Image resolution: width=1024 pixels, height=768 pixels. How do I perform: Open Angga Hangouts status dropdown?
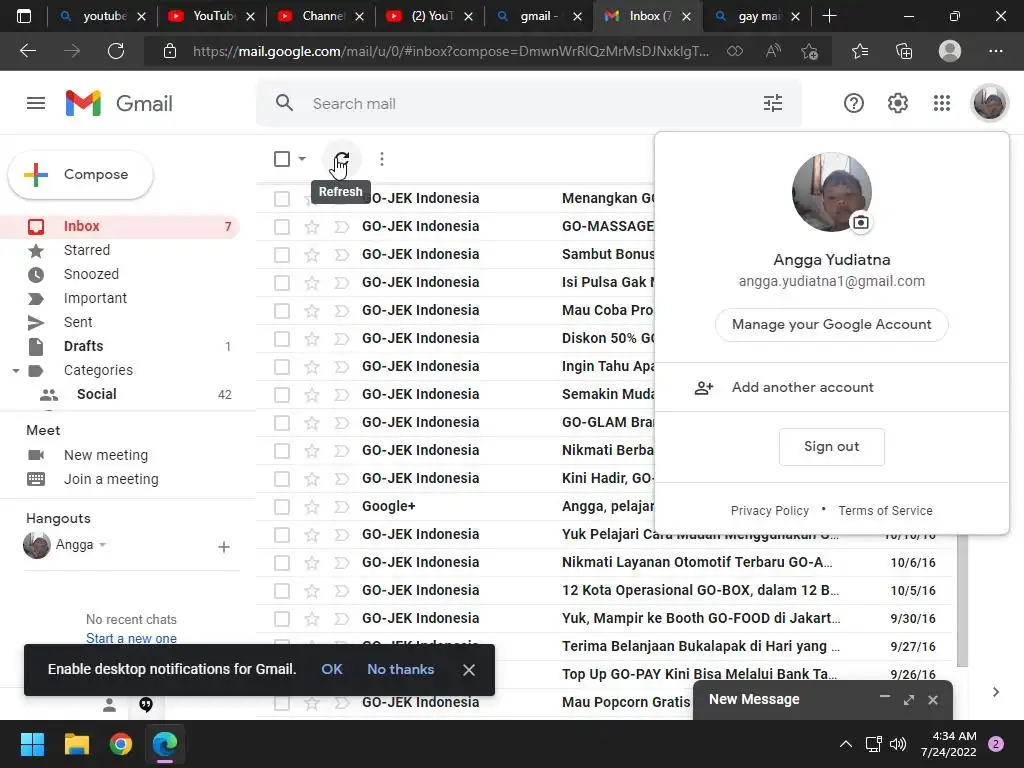pyautogui.click(x=103, y=545)
